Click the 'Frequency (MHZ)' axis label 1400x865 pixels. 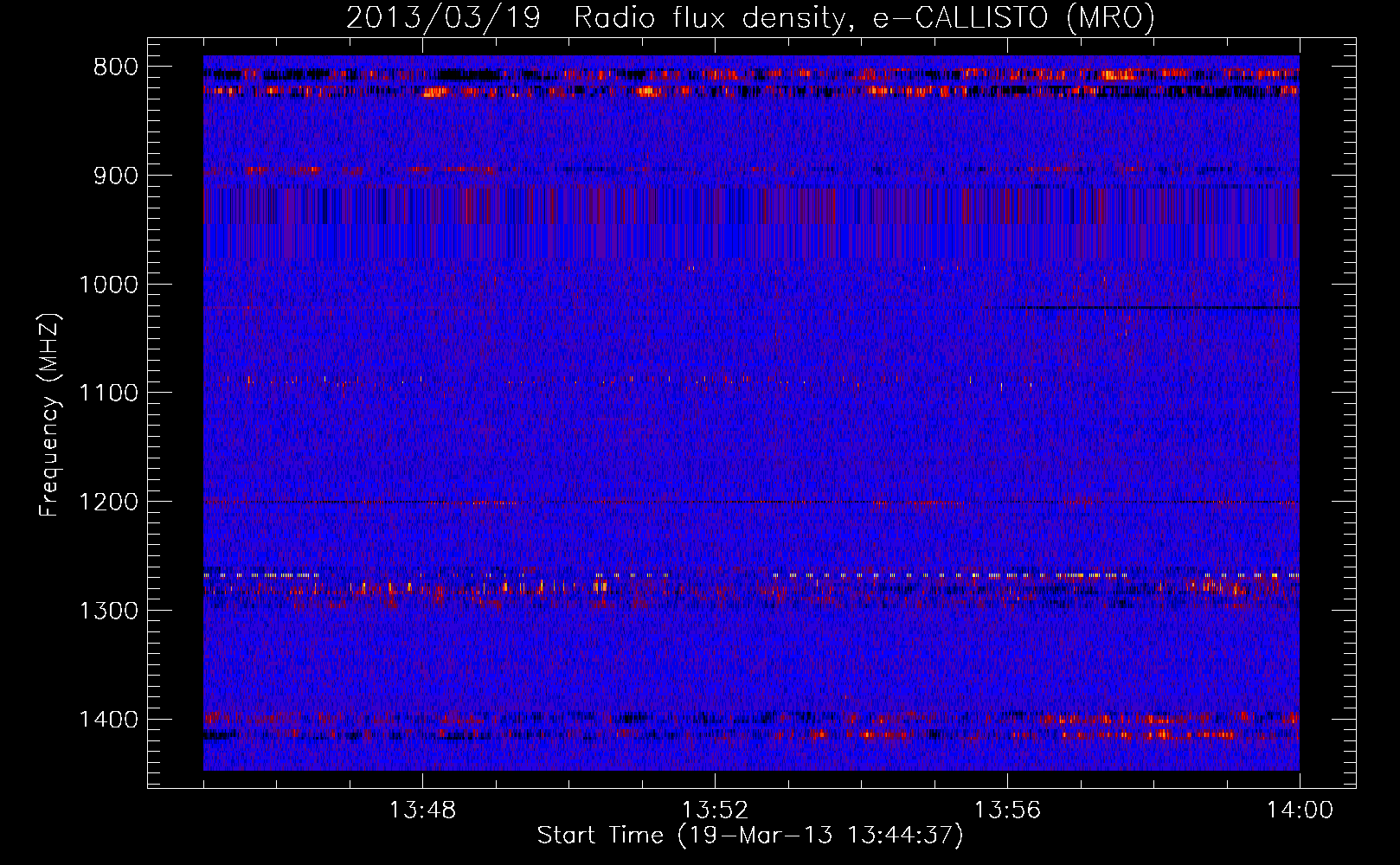click(x=49, y=415)
